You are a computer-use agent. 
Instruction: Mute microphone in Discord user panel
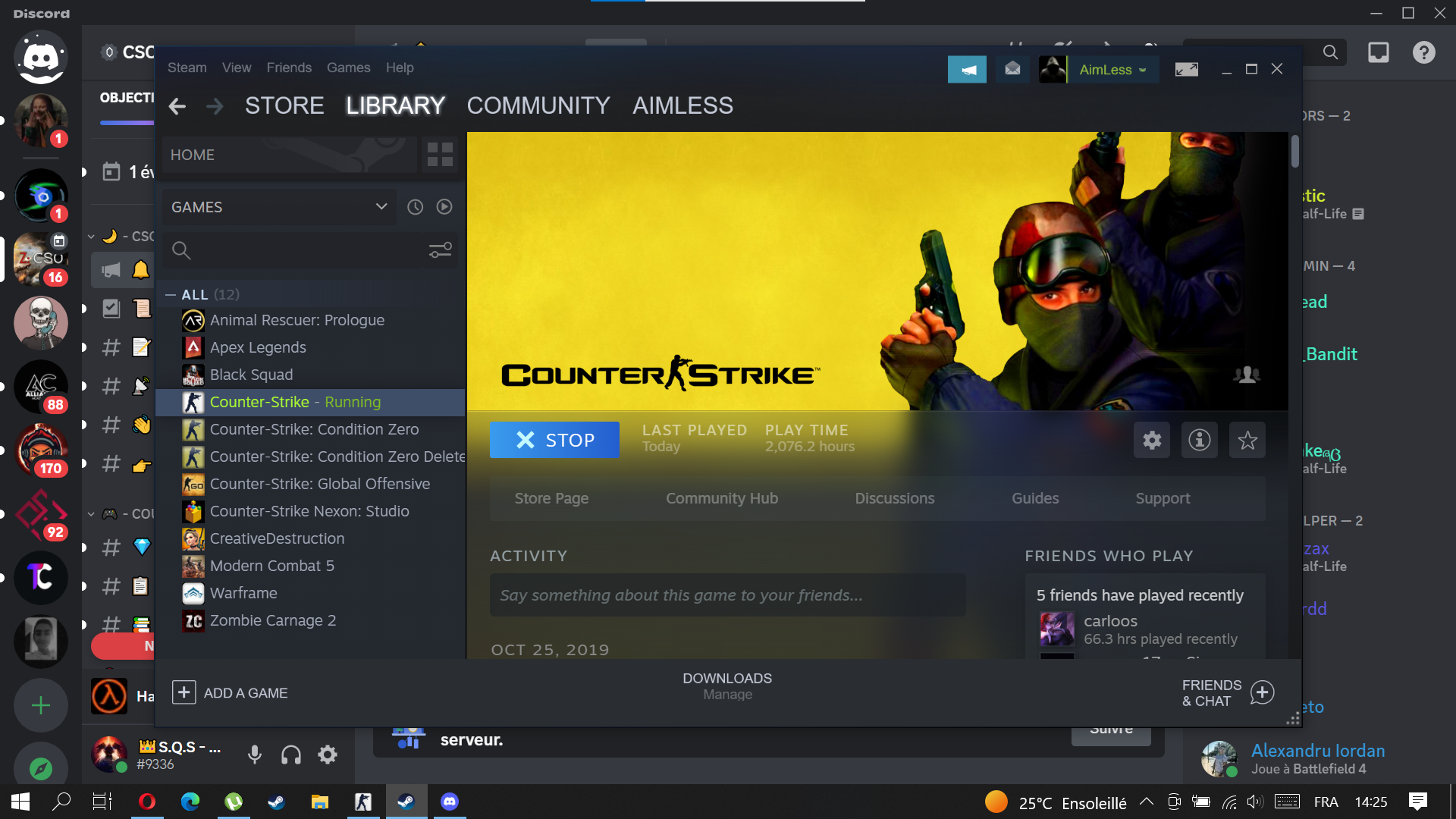point(255,755)
